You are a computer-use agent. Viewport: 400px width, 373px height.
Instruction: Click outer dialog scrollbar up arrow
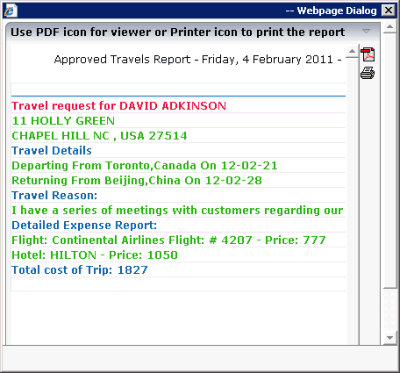coord(389,27)
